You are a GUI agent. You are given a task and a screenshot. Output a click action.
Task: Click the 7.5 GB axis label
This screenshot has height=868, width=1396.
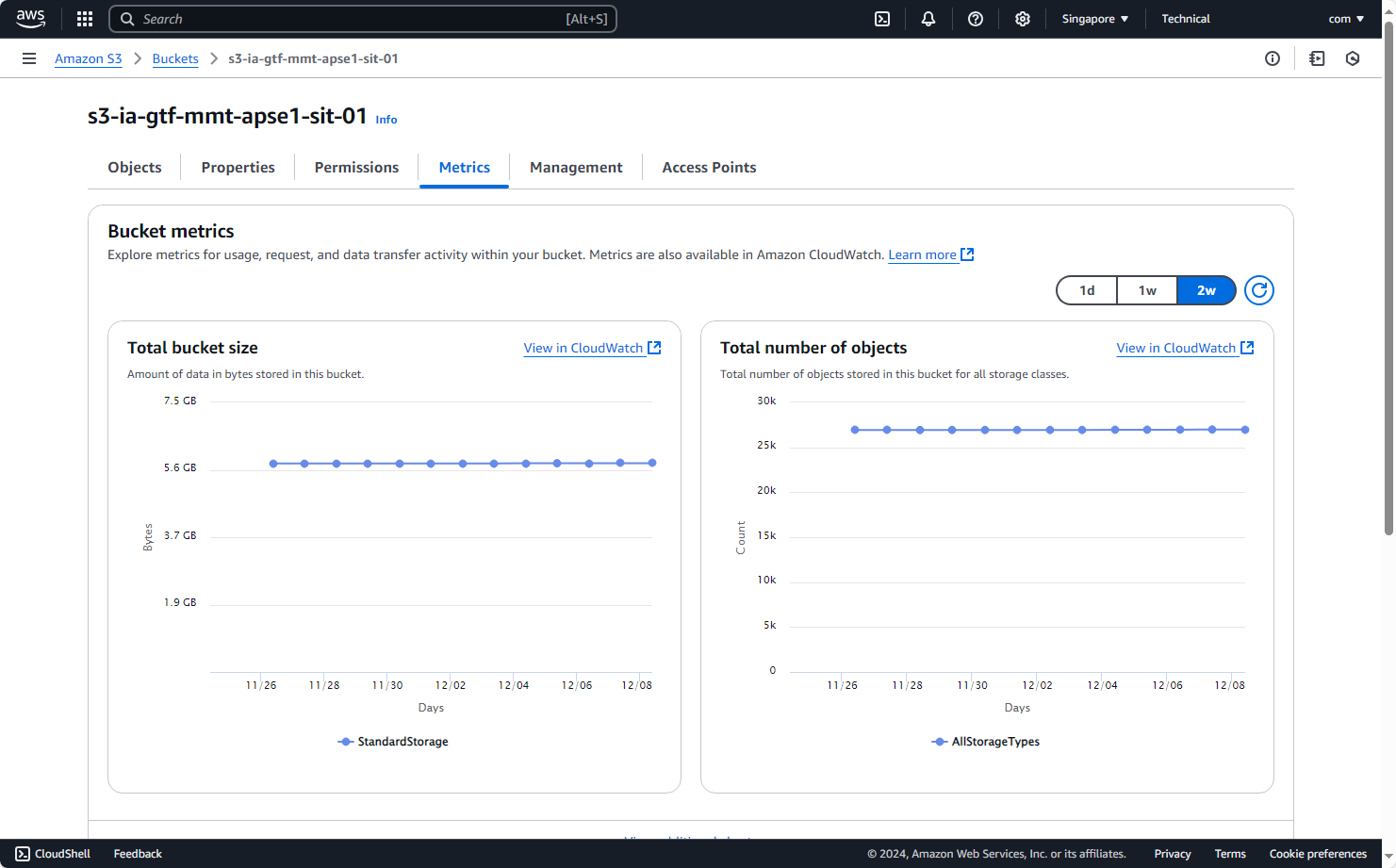[x=180, y=401]
